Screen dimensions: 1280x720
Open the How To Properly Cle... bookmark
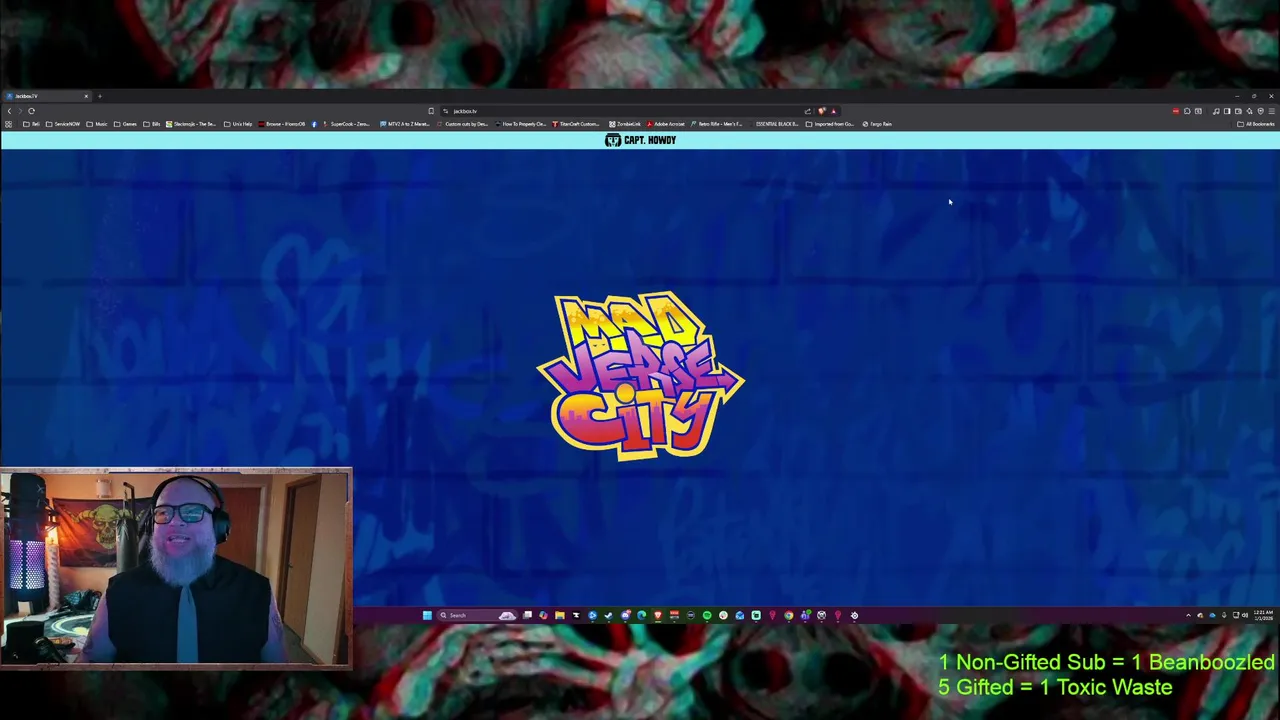[x=521, y=124]
